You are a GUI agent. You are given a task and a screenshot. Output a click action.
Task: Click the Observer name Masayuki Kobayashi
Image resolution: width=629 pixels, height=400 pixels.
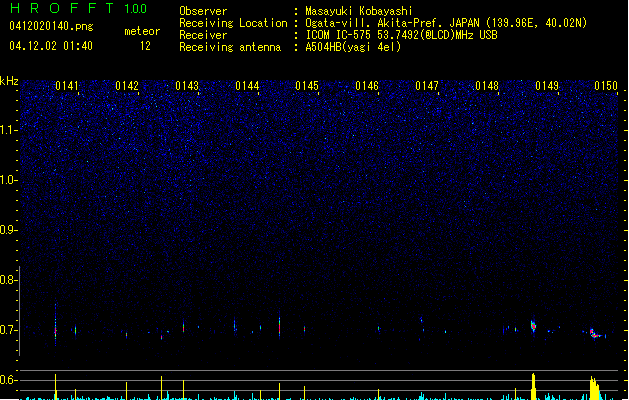click(359, 11)
